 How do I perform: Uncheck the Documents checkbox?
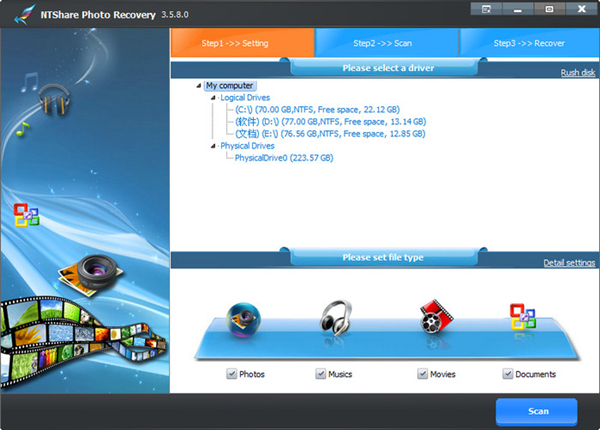pyautogui.click(x=508, y=374)
